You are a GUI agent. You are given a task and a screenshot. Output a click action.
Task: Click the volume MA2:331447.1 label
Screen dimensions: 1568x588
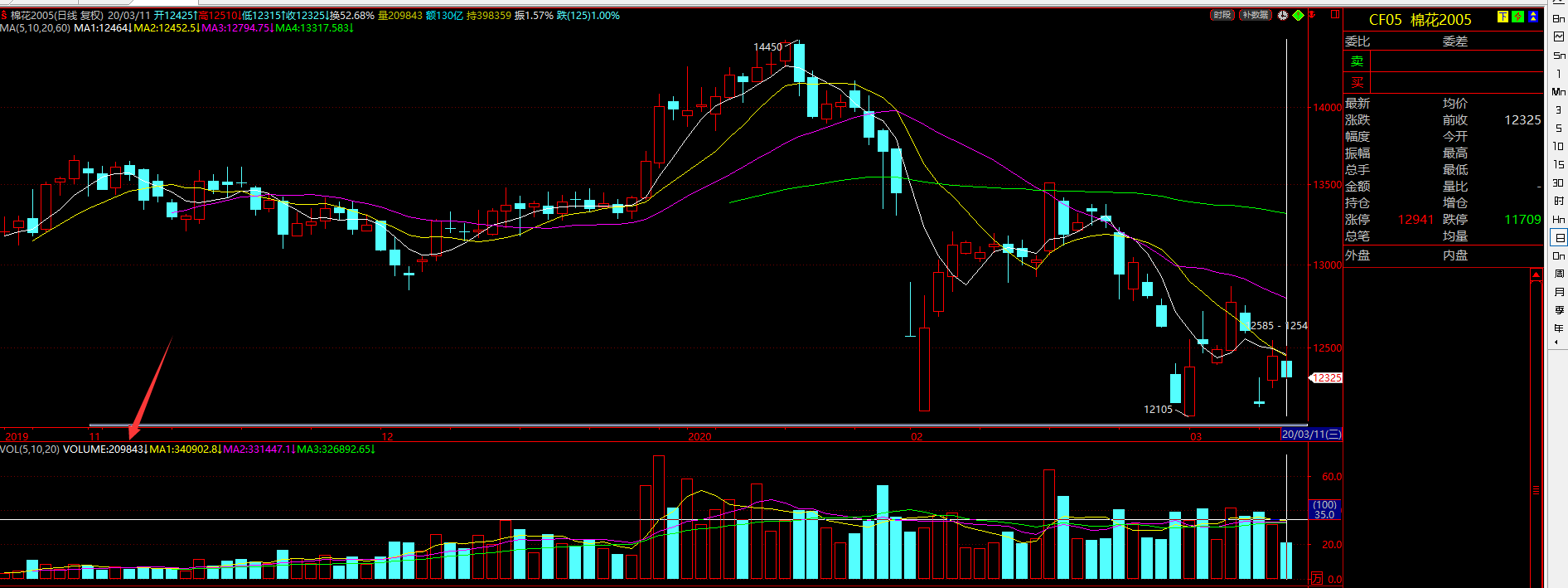coord(258,450)
